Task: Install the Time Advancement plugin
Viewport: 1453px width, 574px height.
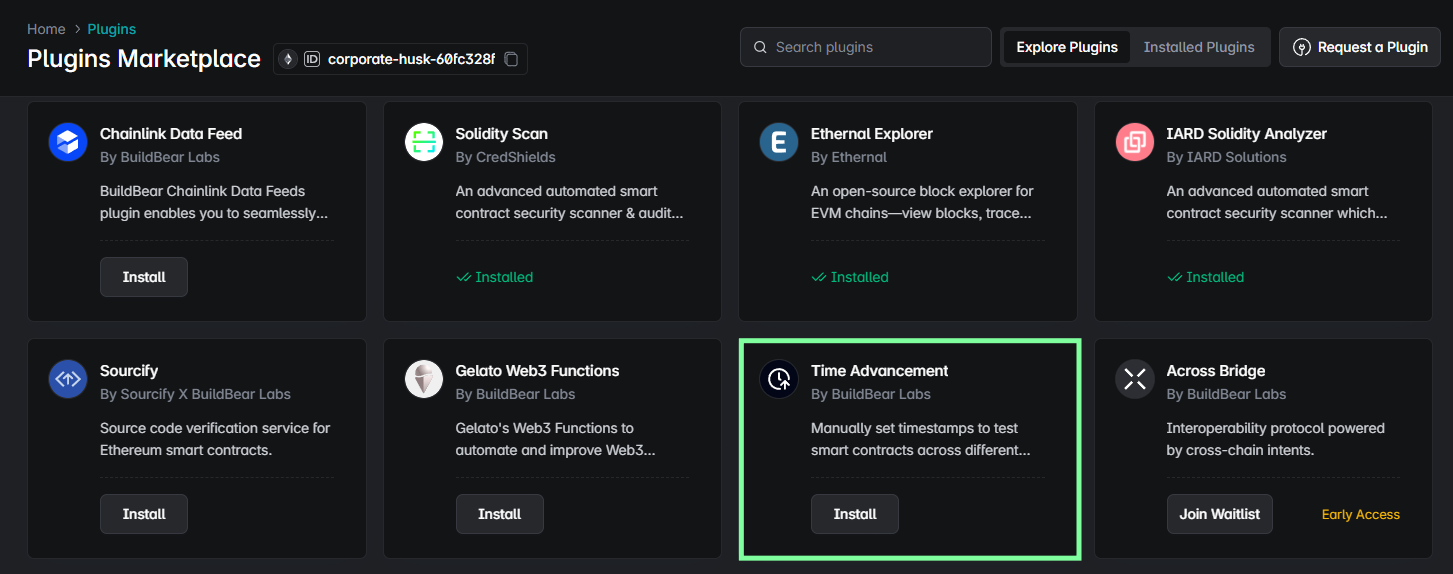Action: 855,514
